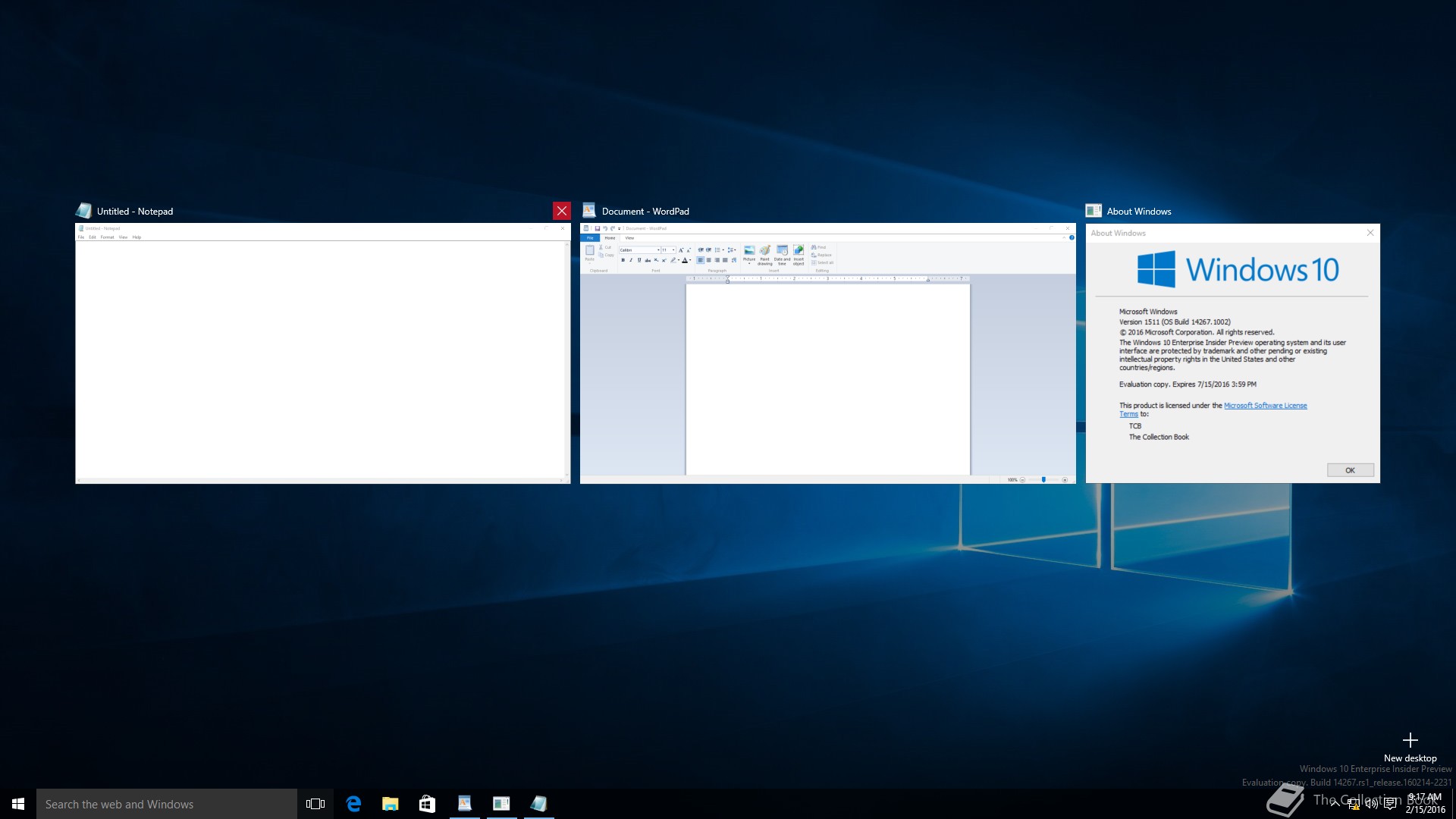Click the Search the web and Windows box

point(167,804)
